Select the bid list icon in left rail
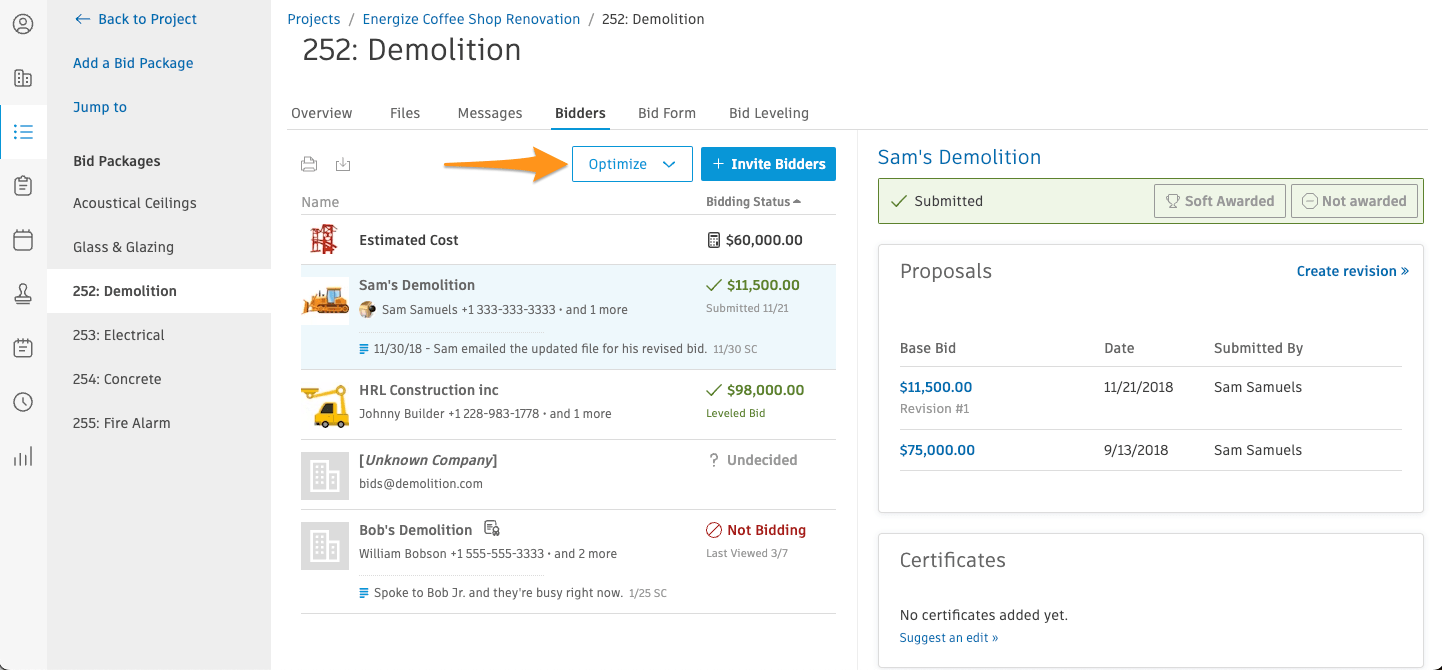Screen dimensions: 1442x670 point(23,132)
